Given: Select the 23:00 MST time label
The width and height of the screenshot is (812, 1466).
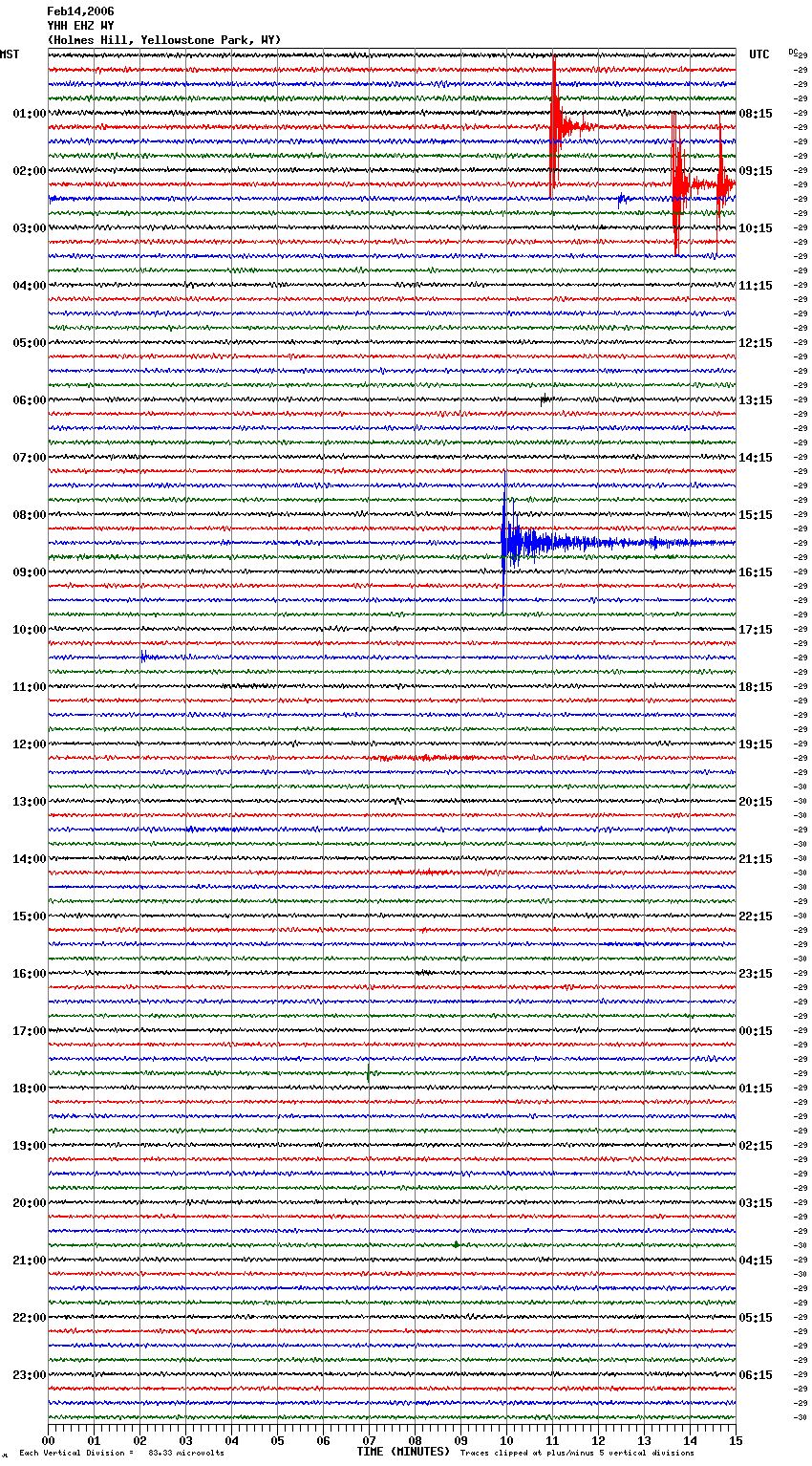Looking at the screenshot, I should coord(29,1375).
